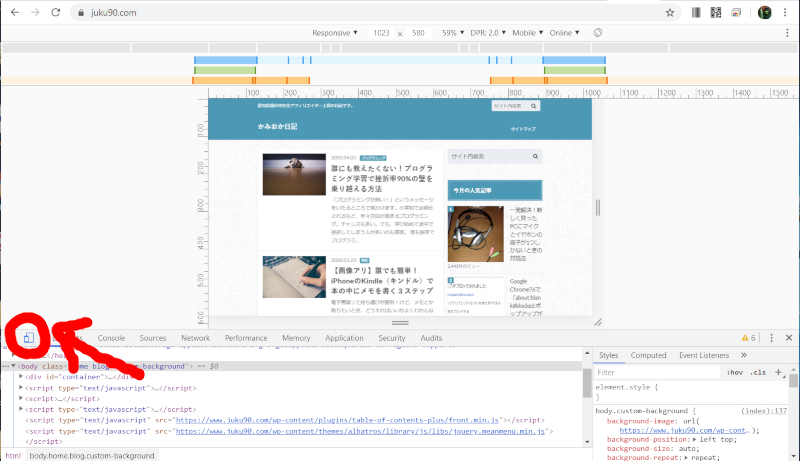Open the striped barcode extension icon
Image resolution: width=800 pixels, height=461 pixels.
696,13
